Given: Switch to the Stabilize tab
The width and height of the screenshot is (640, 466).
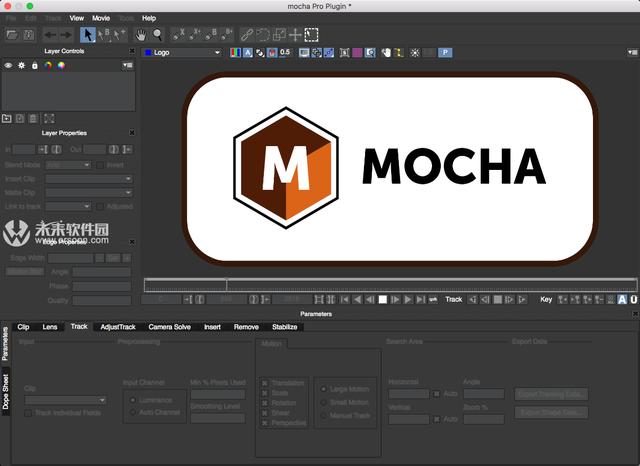Looking at the screenshot, I should pos(284,327).
